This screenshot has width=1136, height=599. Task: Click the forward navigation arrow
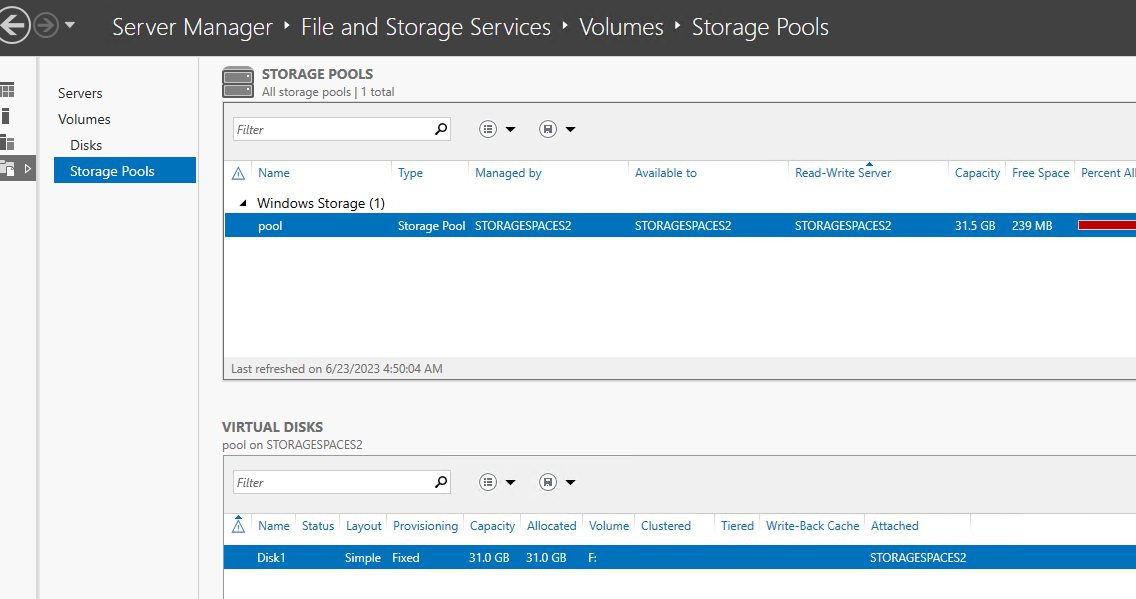pos(46,26)
